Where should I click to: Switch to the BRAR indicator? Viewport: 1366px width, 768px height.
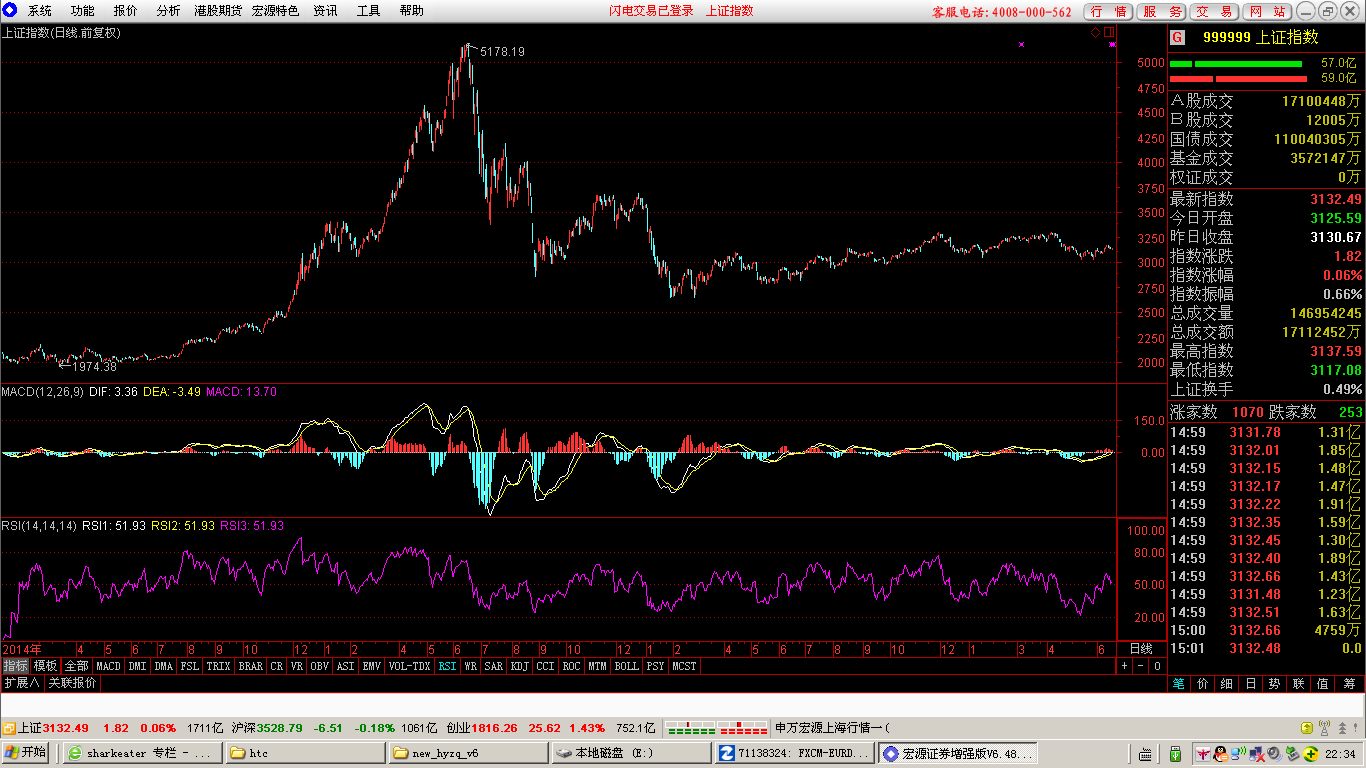click(251, 665)
